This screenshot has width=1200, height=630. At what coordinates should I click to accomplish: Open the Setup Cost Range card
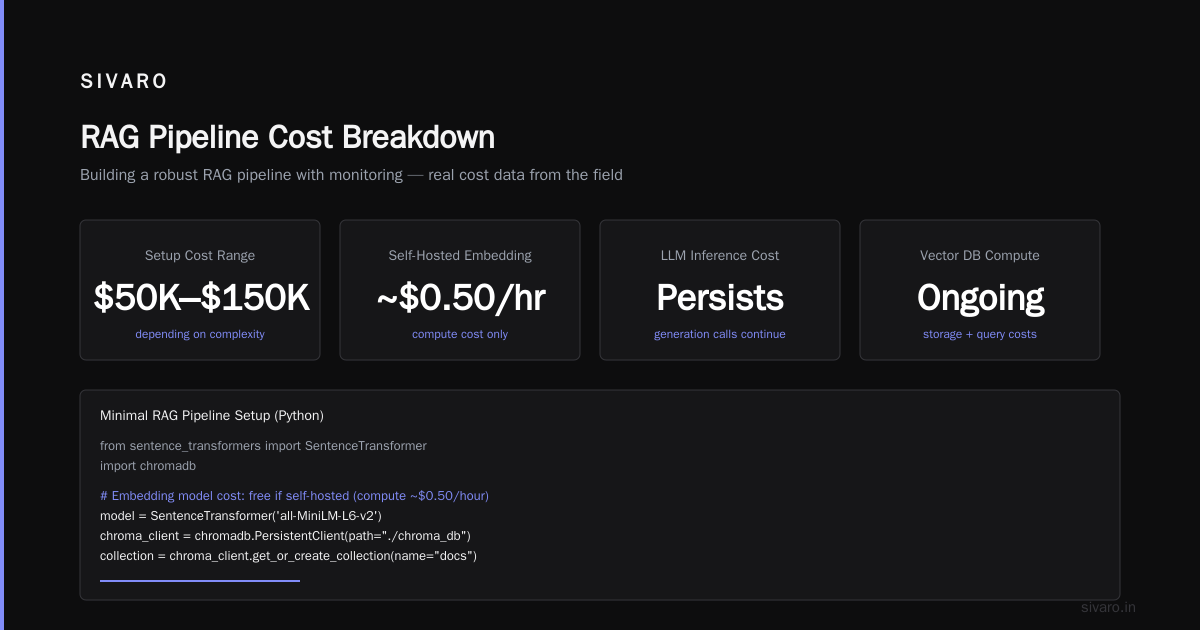[200, 290]
